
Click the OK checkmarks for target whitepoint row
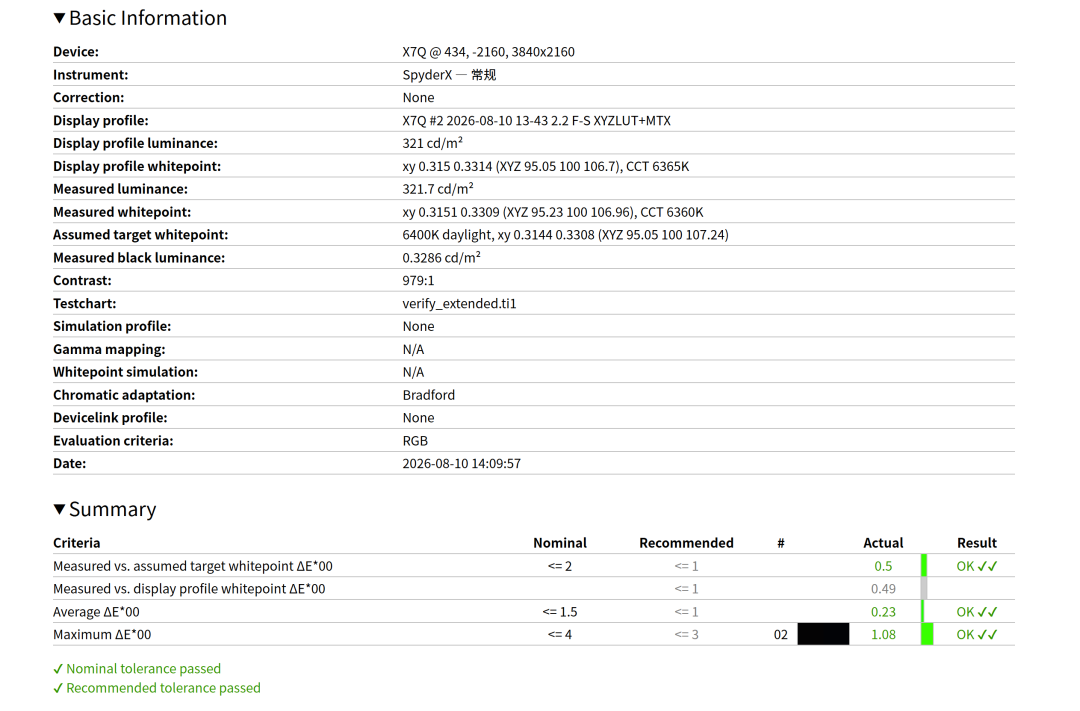pyautogui.click(x=977, y=566)
